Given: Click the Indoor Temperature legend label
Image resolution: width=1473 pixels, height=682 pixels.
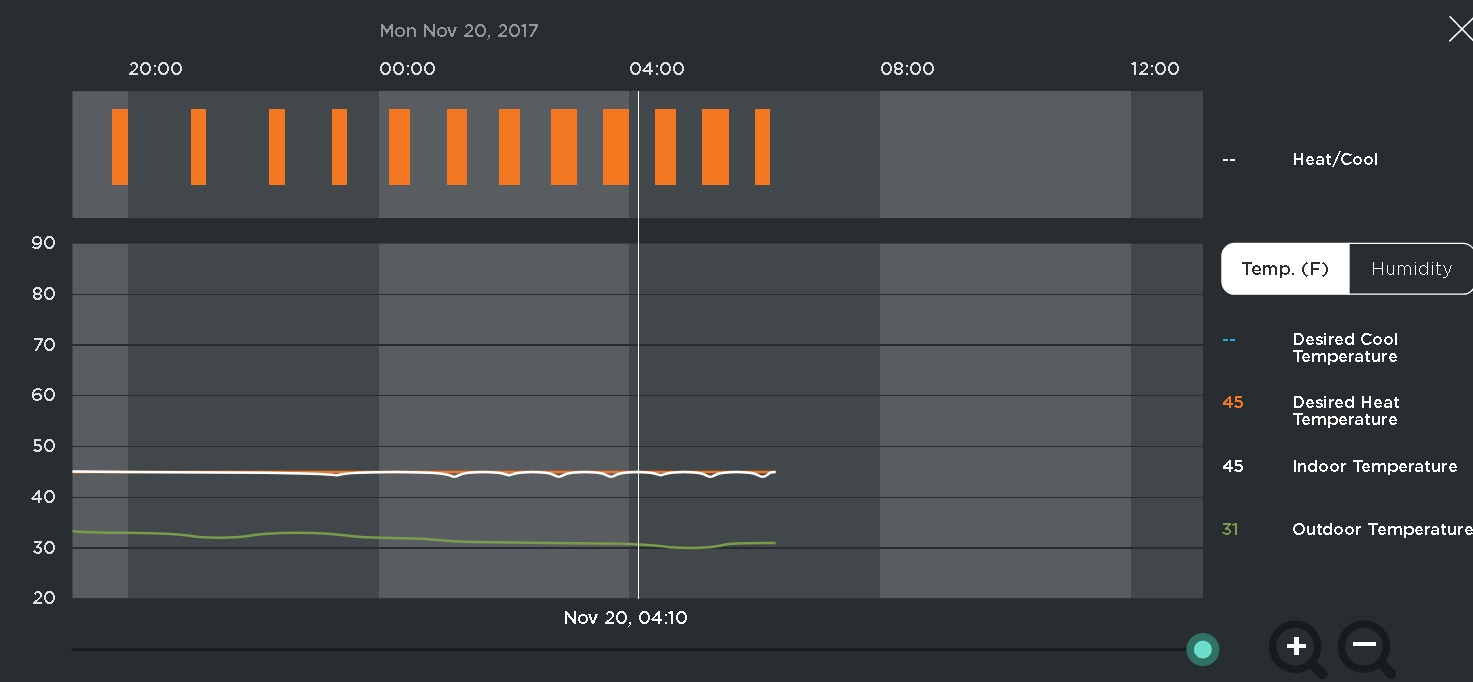Looking at the screenshot, I should (1374, 466).
